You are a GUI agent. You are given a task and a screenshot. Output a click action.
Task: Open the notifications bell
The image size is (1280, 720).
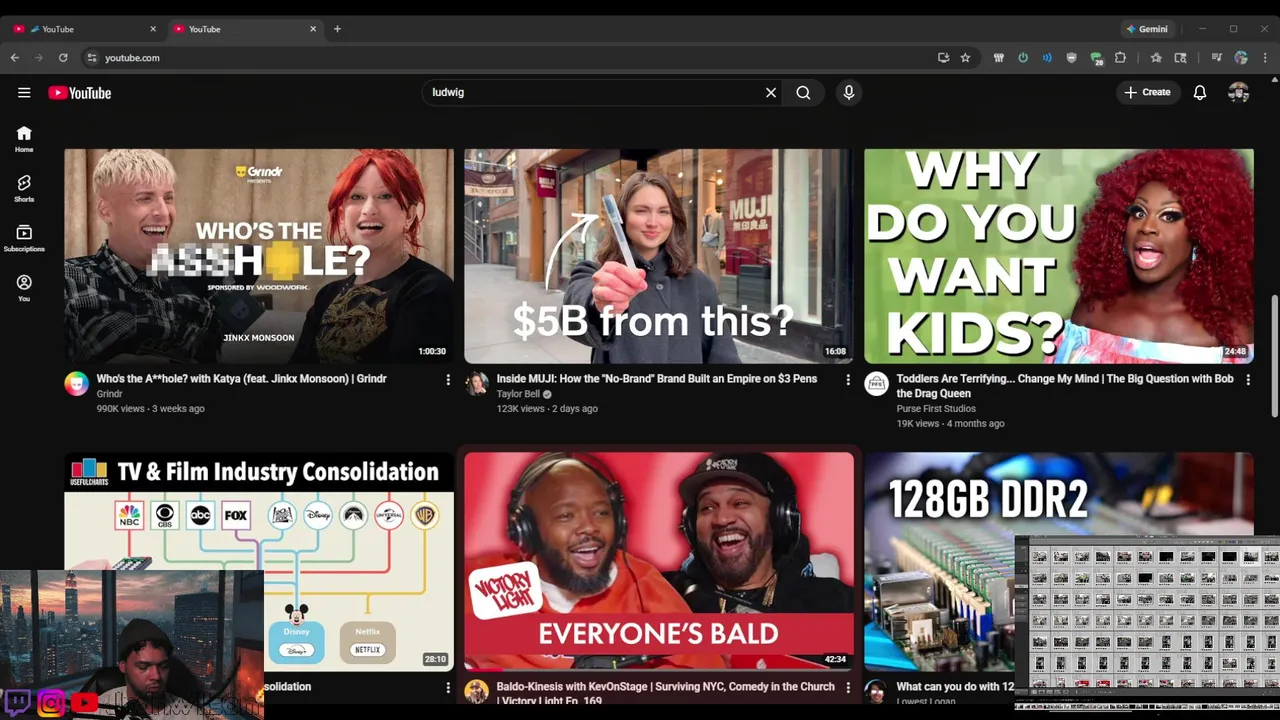coord(1200,93)
